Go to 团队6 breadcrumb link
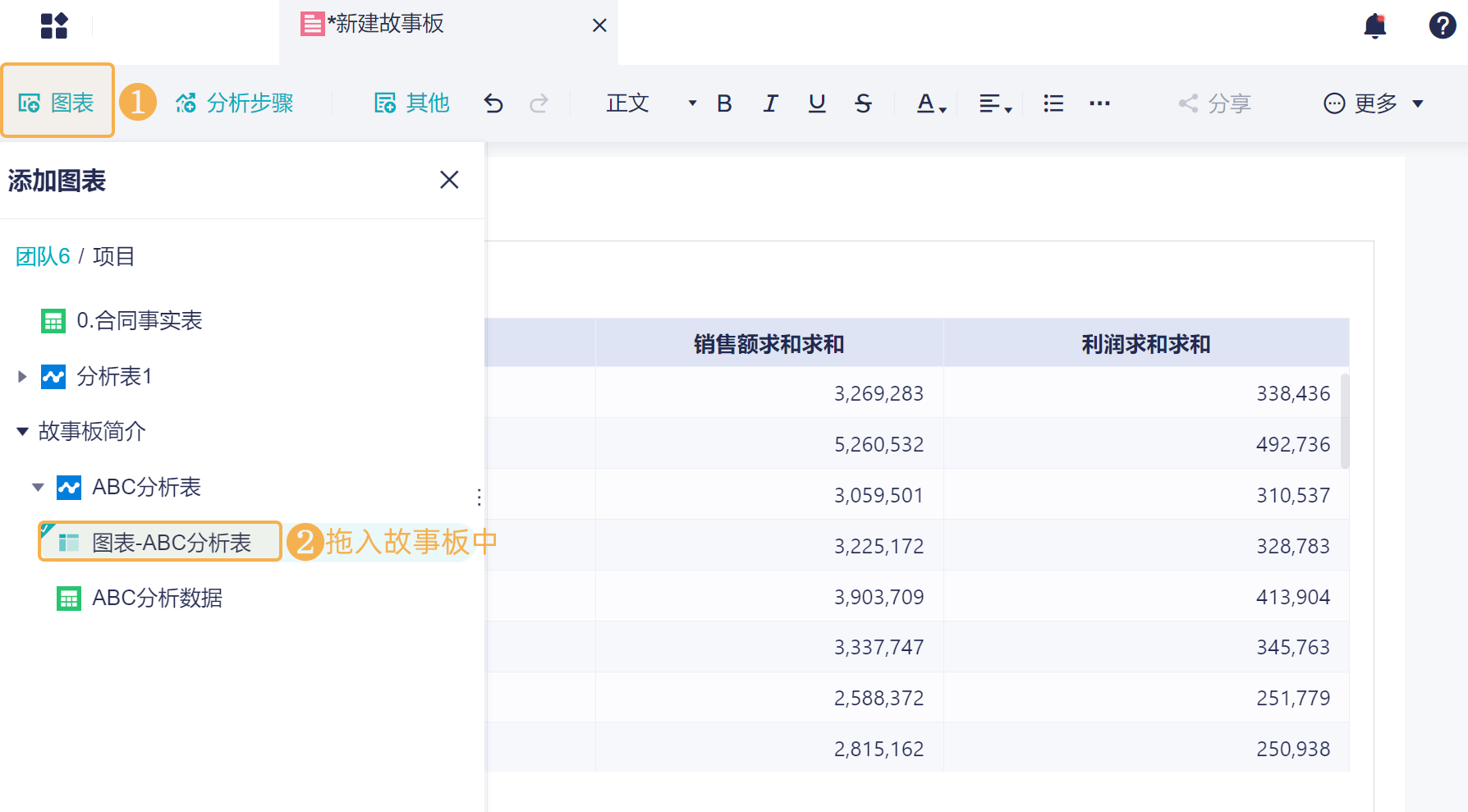This screenshot has width=1468, height=812. [x=43, y=256]
